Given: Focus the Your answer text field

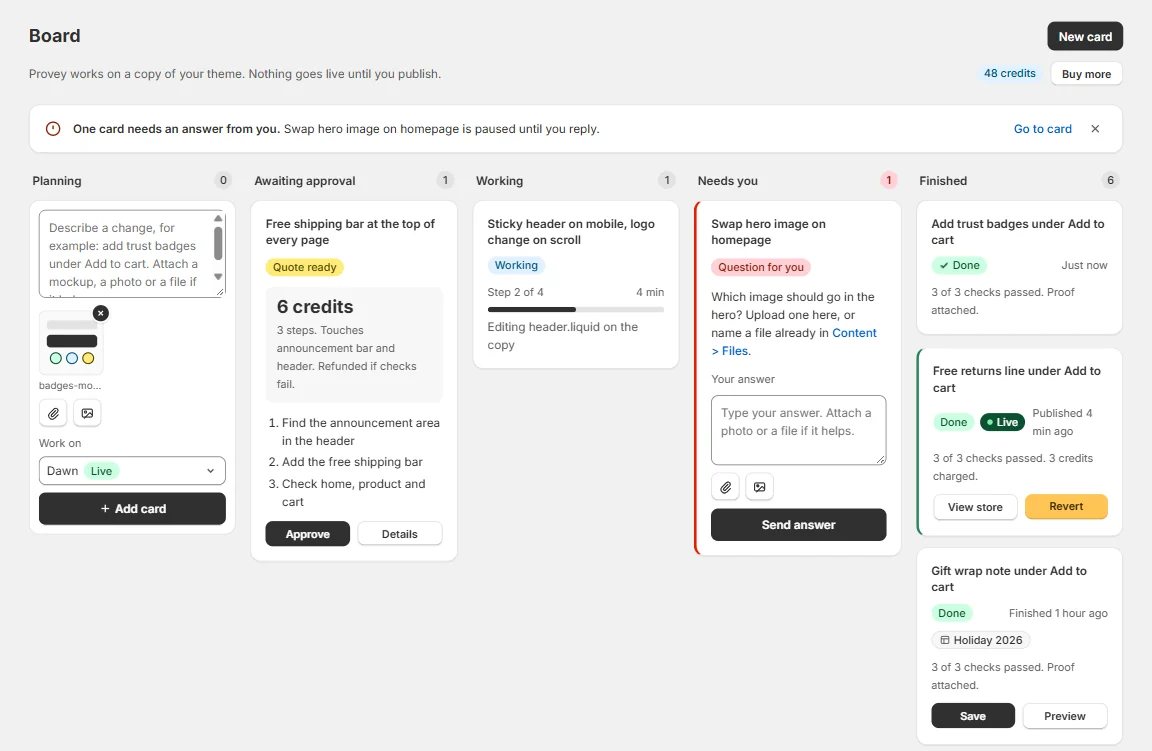Looking at the screenshot, I should tap(799, 430).
